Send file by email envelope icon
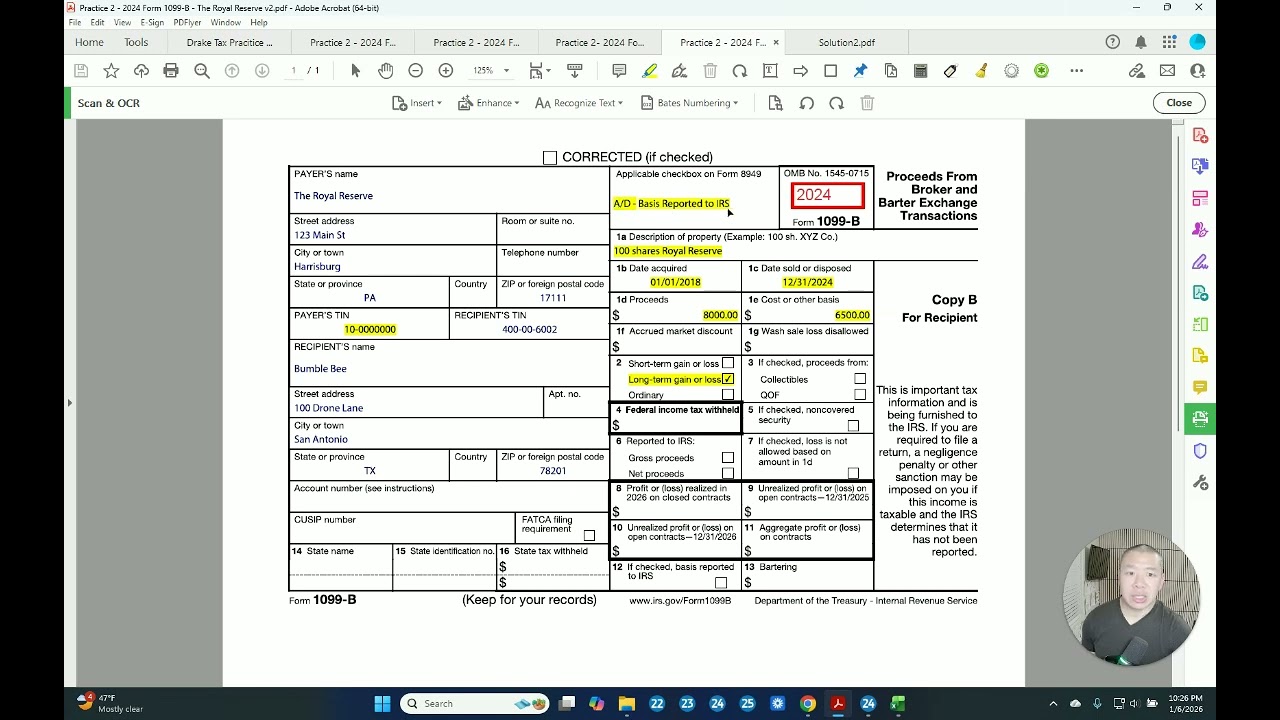 (1167, 71)
